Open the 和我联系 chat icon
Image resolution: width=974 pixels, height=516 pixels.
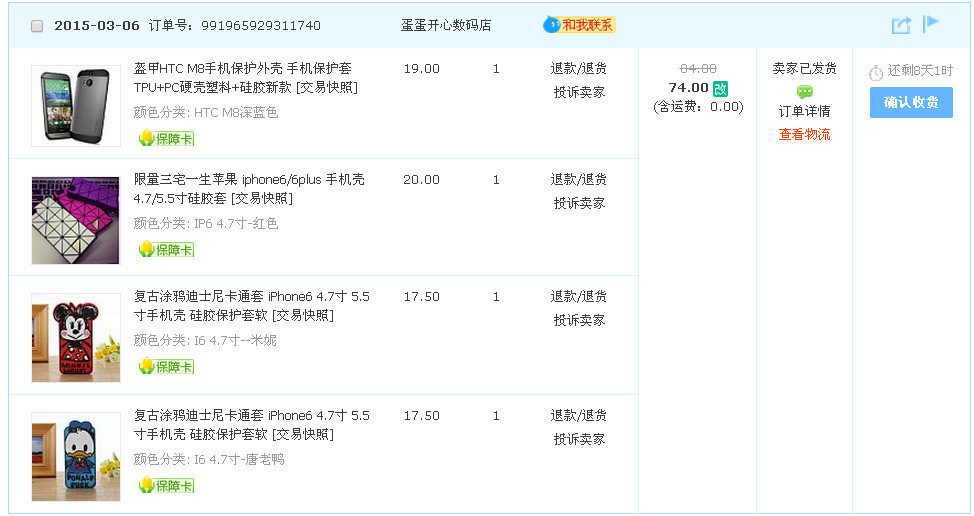tap(579, 25)
